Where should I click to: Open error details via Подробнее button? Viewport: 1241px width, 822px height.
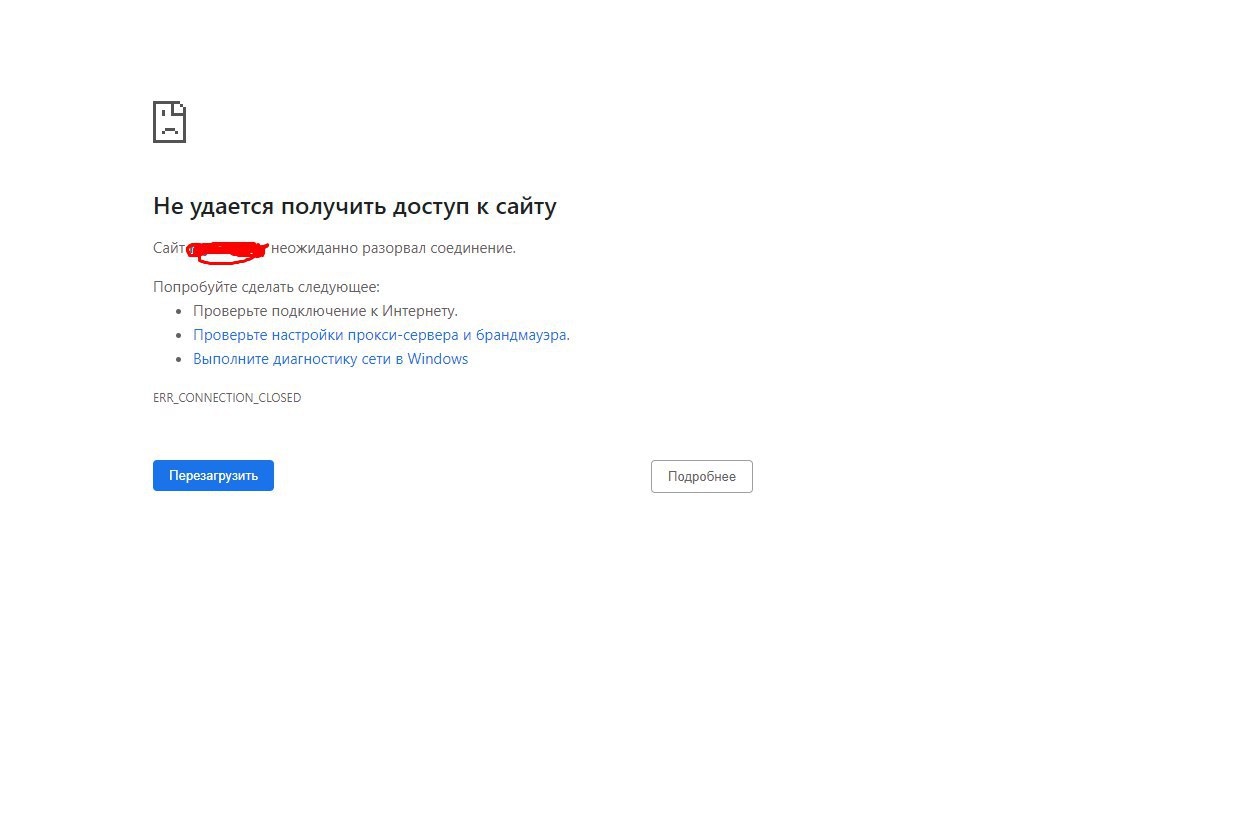(702, 477)
